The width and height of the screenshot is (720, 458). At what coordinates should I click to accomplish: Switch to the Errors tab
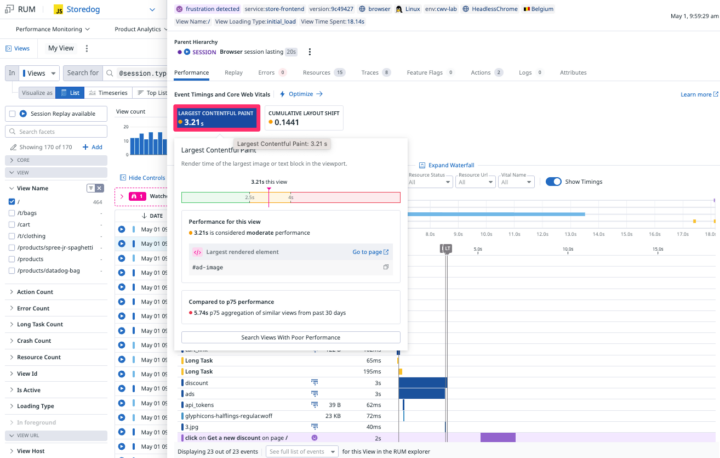click(x=272, y=73)
